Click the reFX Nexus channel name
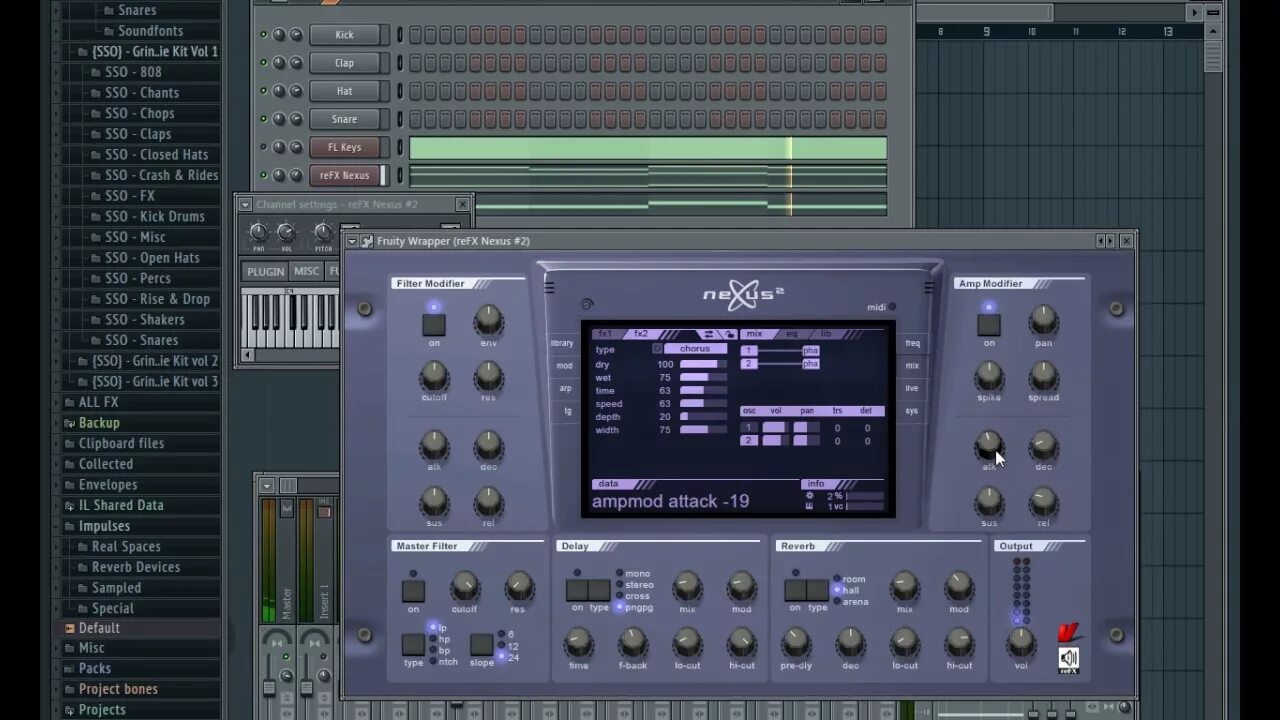 coord(345,175)
